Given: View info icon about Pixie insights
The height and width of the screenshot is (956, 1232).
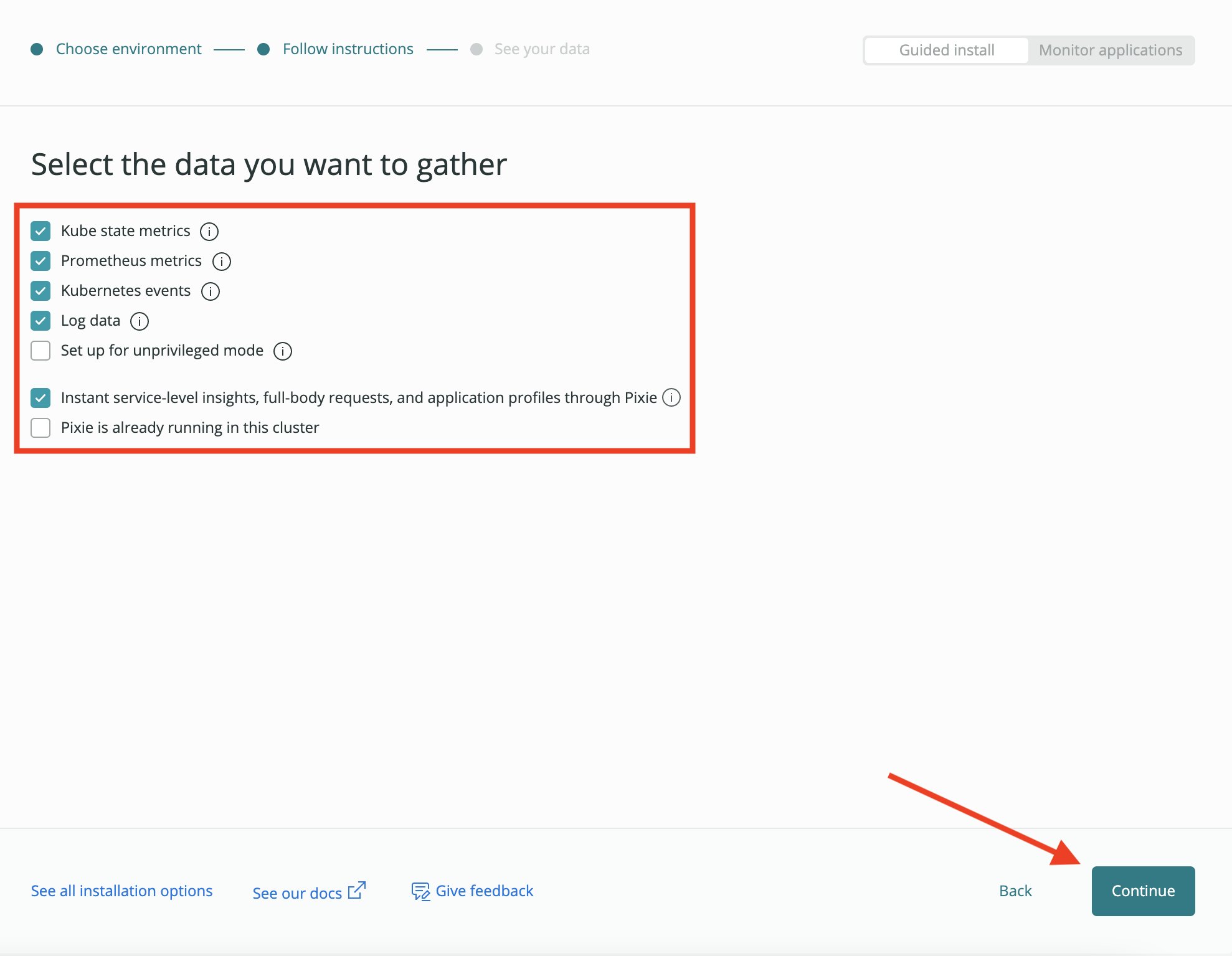Looking at the screenshot, I should tap(671, 397).
